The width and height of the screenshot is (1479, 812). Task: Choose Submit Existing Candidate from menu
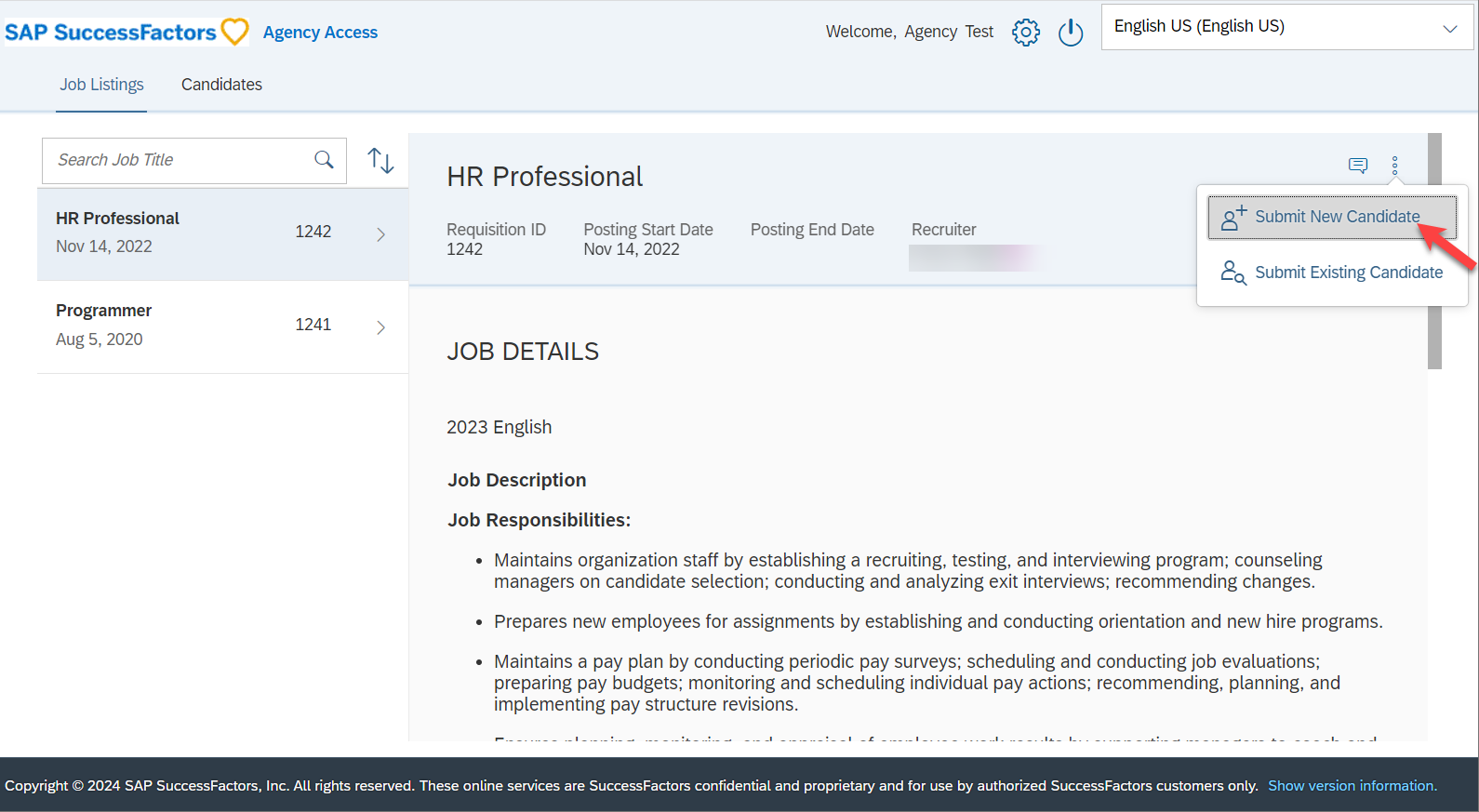click(1332, 273)
